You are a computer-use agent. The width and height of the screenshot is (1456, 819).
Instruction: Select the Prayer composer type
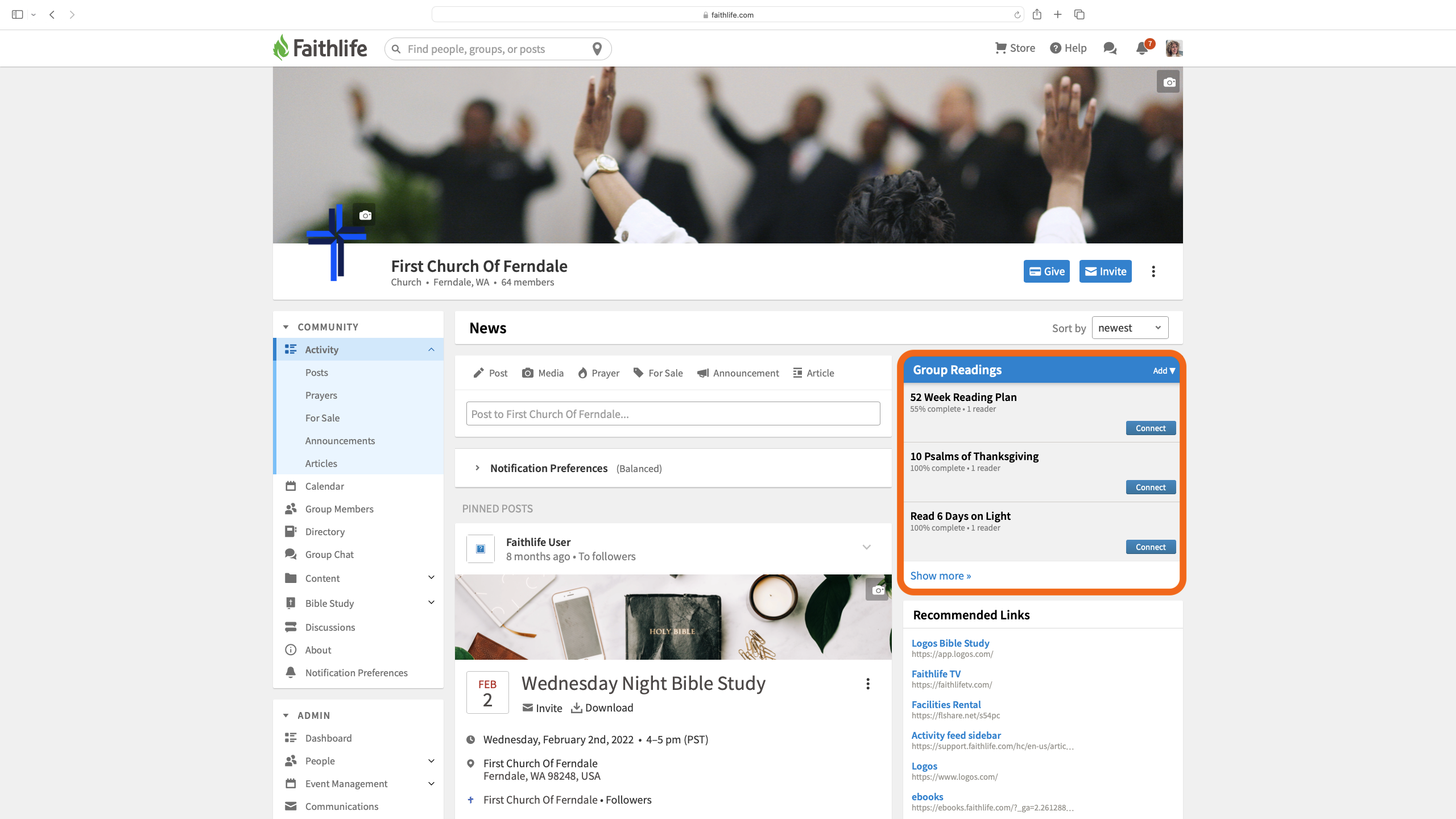coord(598,373)
